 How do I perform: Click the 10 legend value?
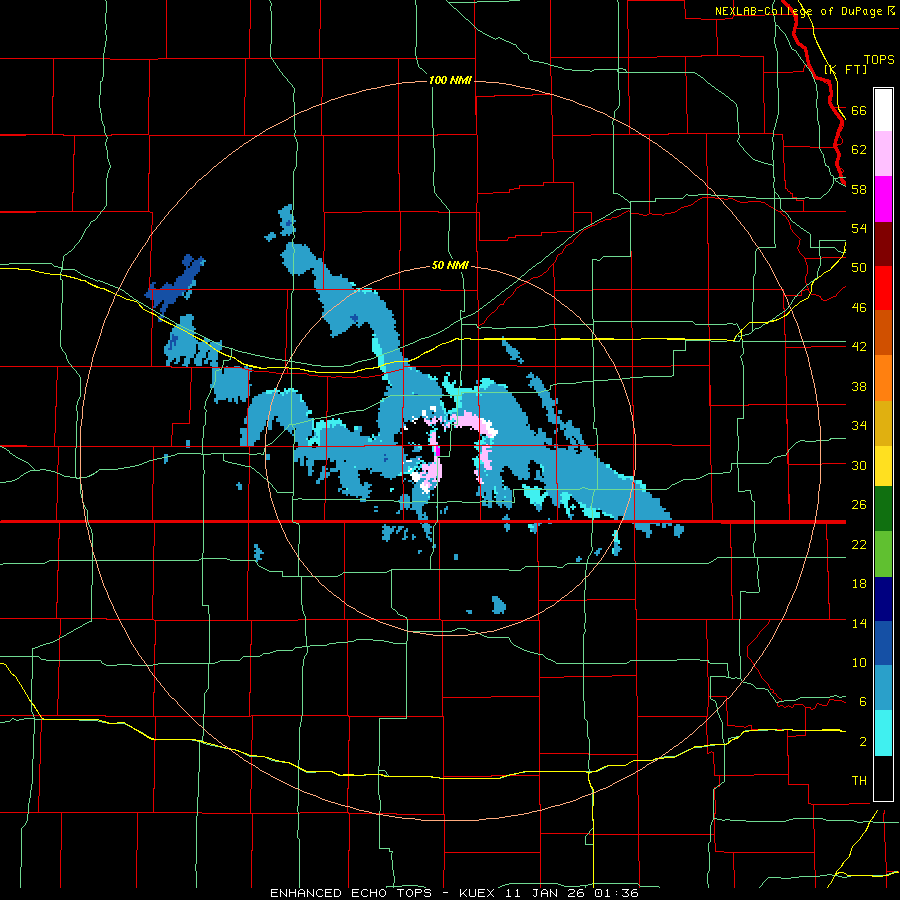click(x=859, y=662)
